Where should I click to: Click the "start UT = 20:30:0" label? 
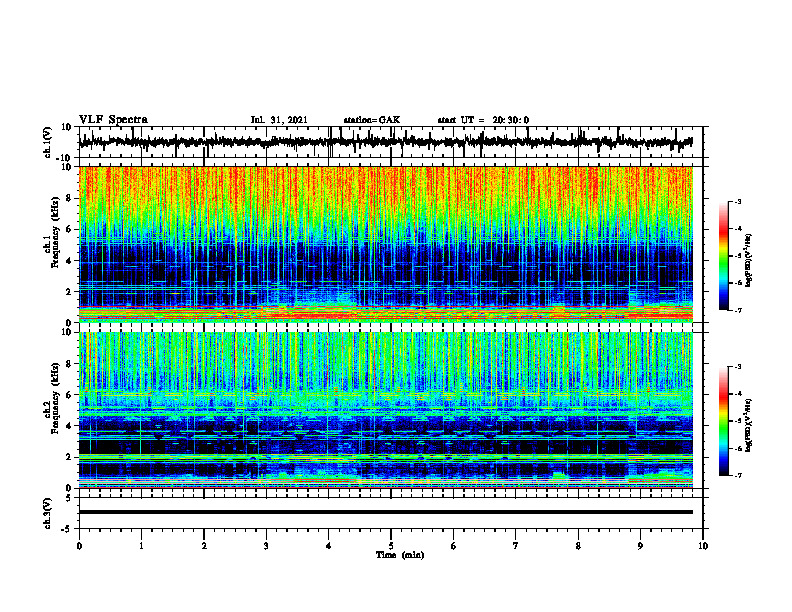point(483,120)
